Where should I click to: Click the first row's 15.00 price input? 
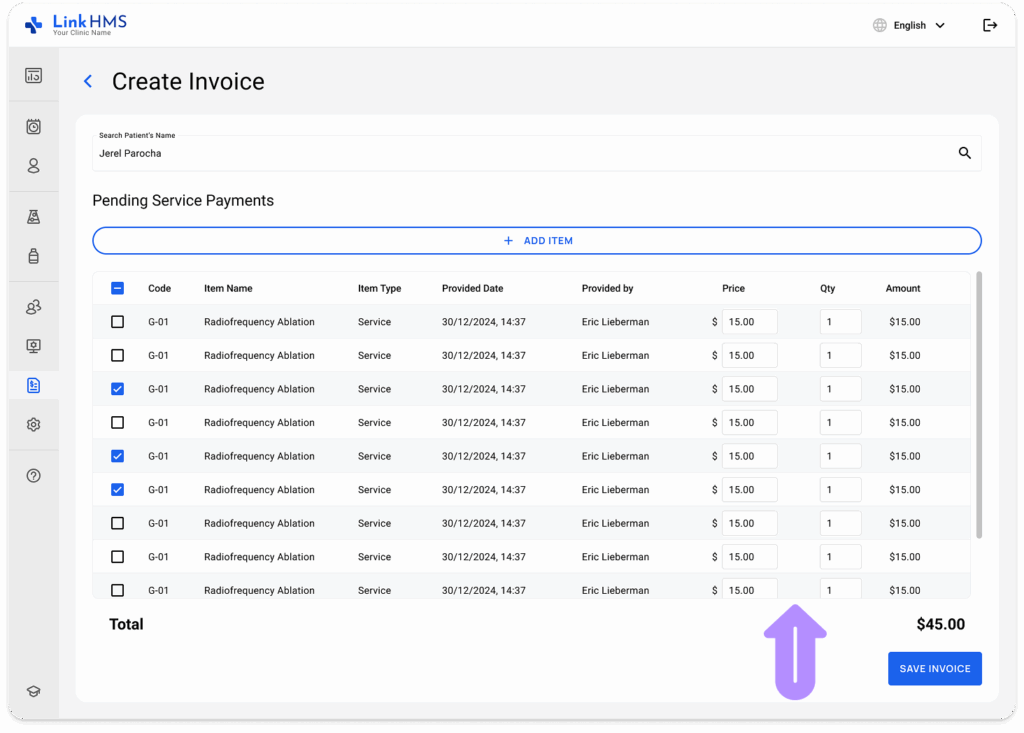(749, 321)
